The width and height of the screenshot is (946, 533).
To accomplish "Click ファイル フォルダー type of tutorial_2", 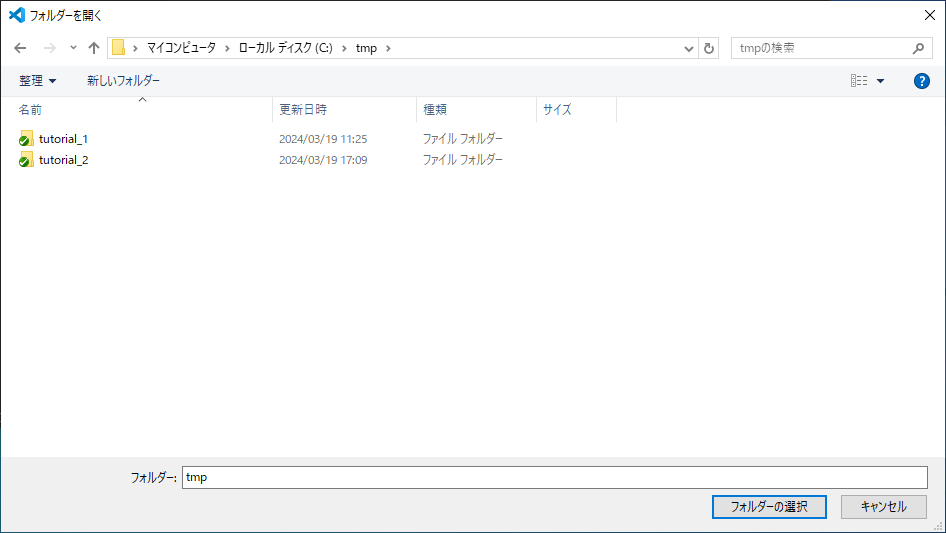I will tap(463, 160).
